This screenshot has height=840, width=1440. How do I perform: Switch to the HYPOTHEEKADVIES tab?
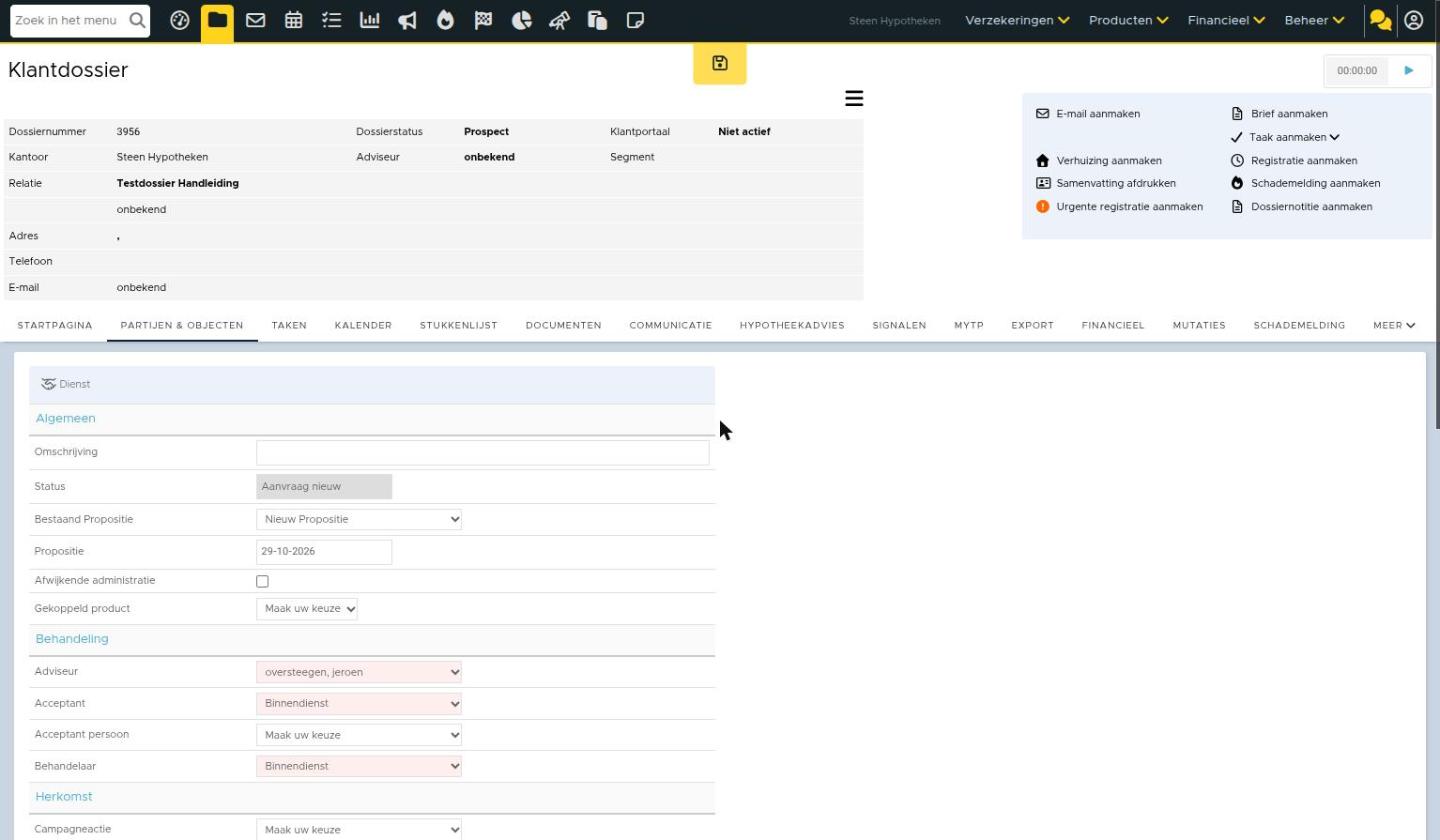click(792, 325)
